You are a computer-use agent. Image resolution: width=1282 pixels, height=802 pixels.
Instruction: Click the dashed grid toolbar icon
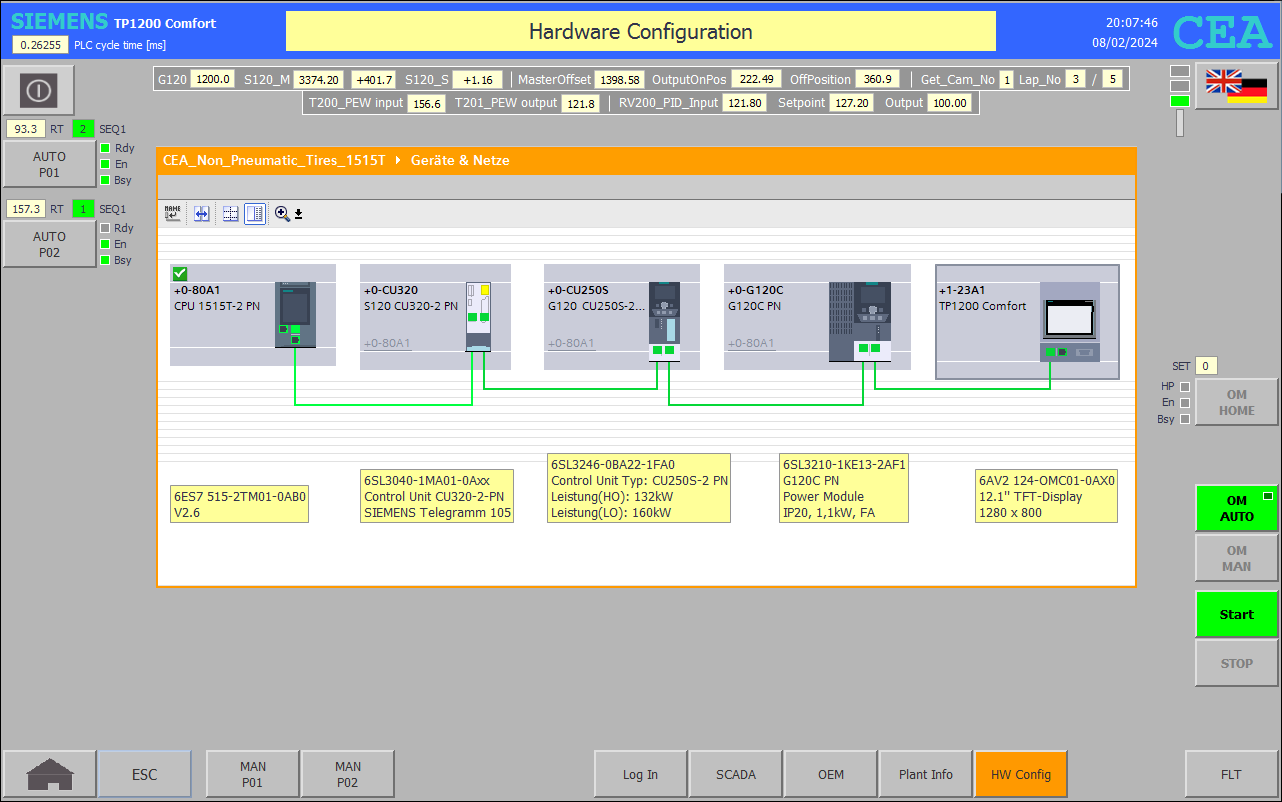(230, 213)
